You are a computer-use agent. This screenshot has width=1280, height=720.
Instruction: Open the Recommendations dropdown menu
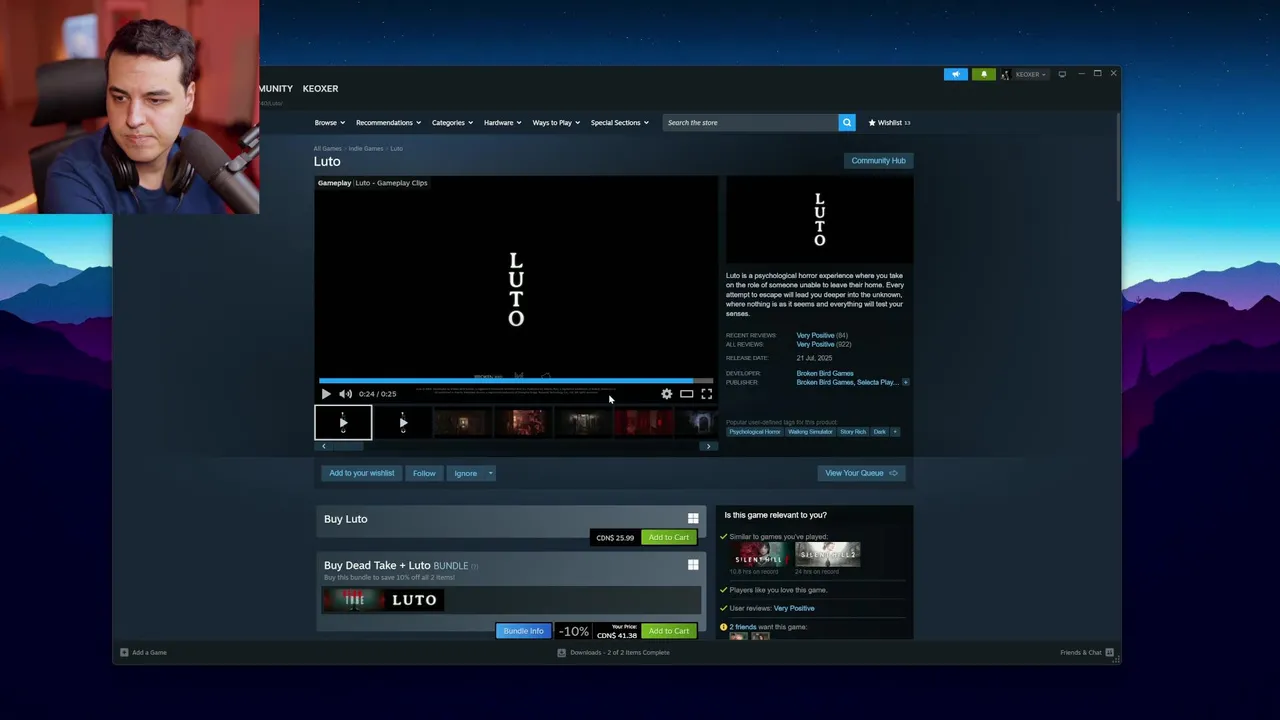click(388, 122)
